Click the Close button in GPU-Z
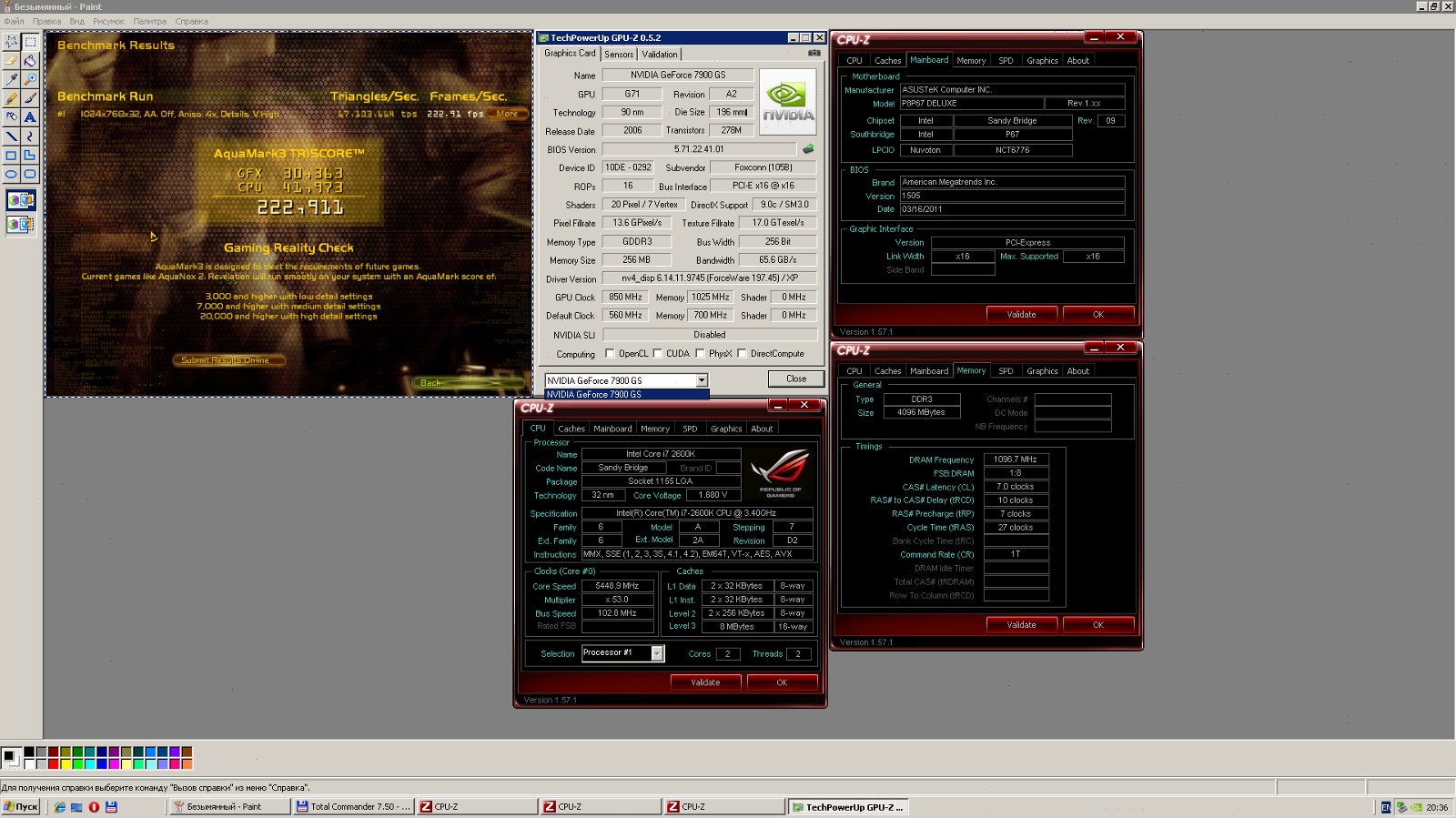 [796, 379]
